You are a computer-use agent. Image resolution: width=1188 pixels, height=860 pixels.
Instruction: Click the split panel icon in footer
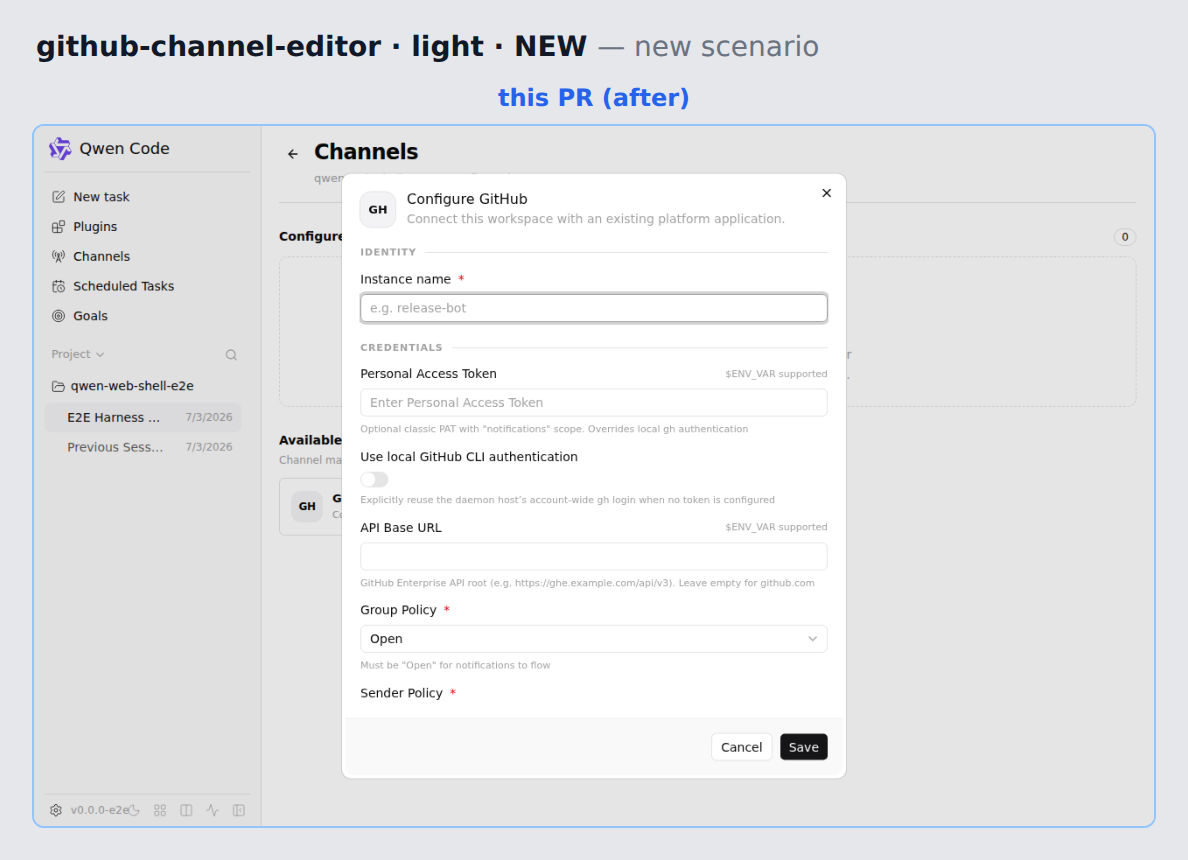[186, 810]
